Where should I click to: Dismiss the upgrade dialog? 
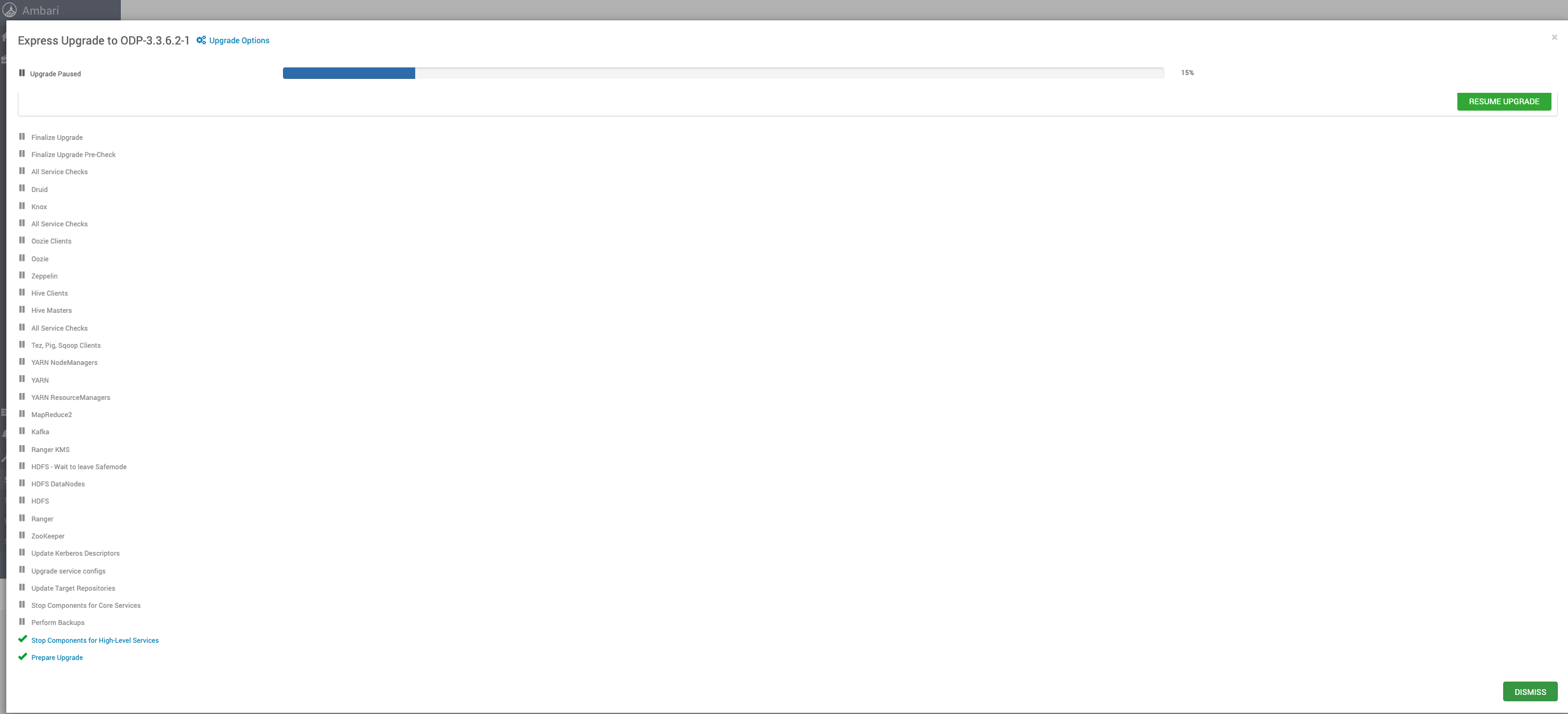click(x=1530, y=692)
